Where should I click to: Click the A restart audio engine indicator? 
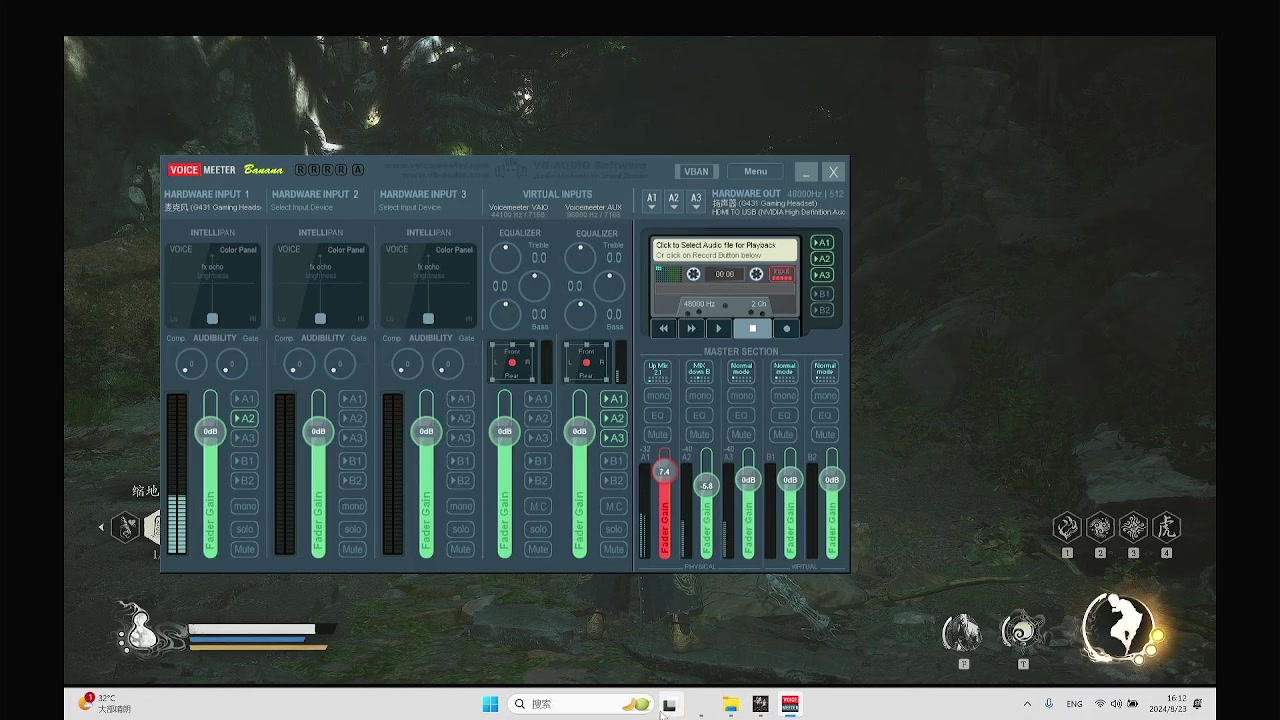tap(358, 170)
